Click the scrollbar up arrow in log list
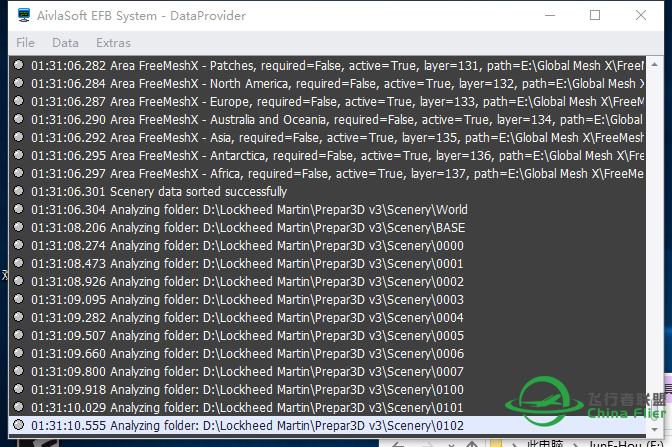The image size is (672, 447). pyautogui.click(x=654, y=65)
